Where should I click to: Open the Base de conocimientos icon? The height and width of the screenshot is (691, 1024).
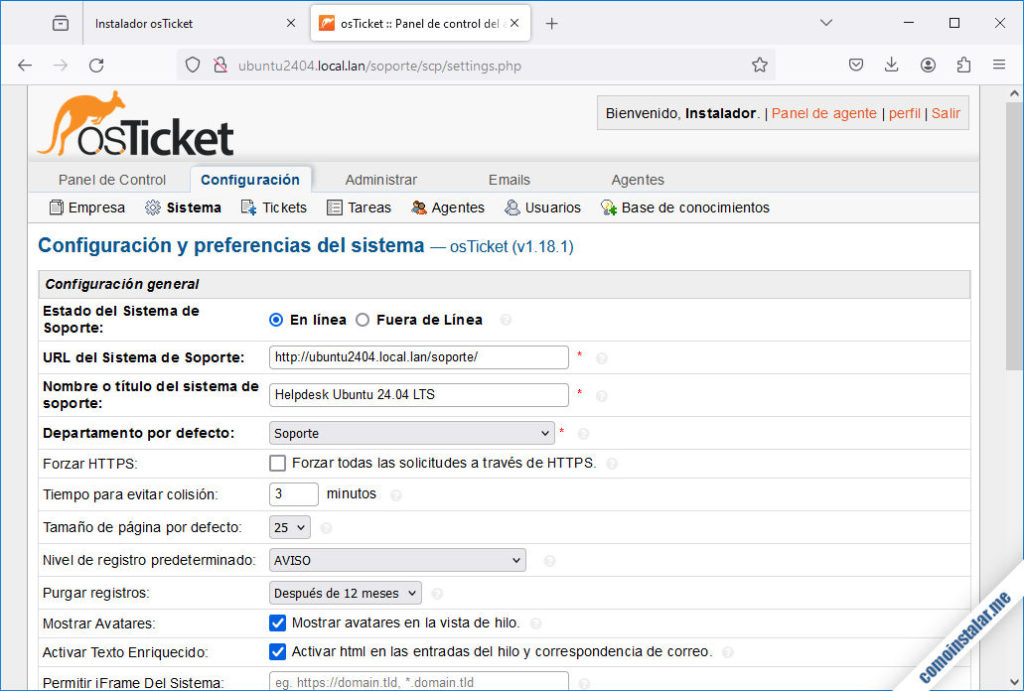[606, 207]
